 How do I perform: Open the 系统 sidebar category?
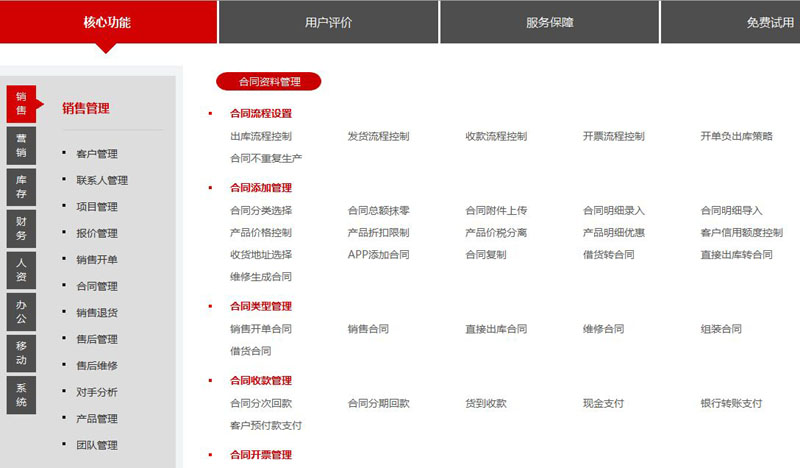[21, 395]
